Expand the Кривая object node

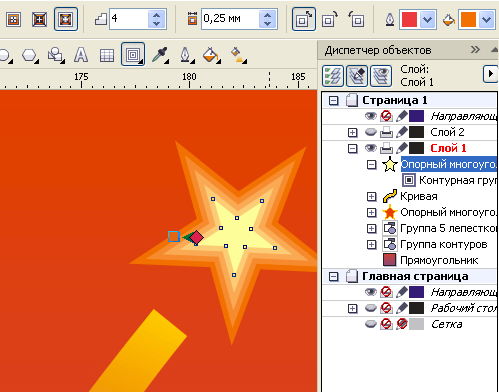point(371,196)
